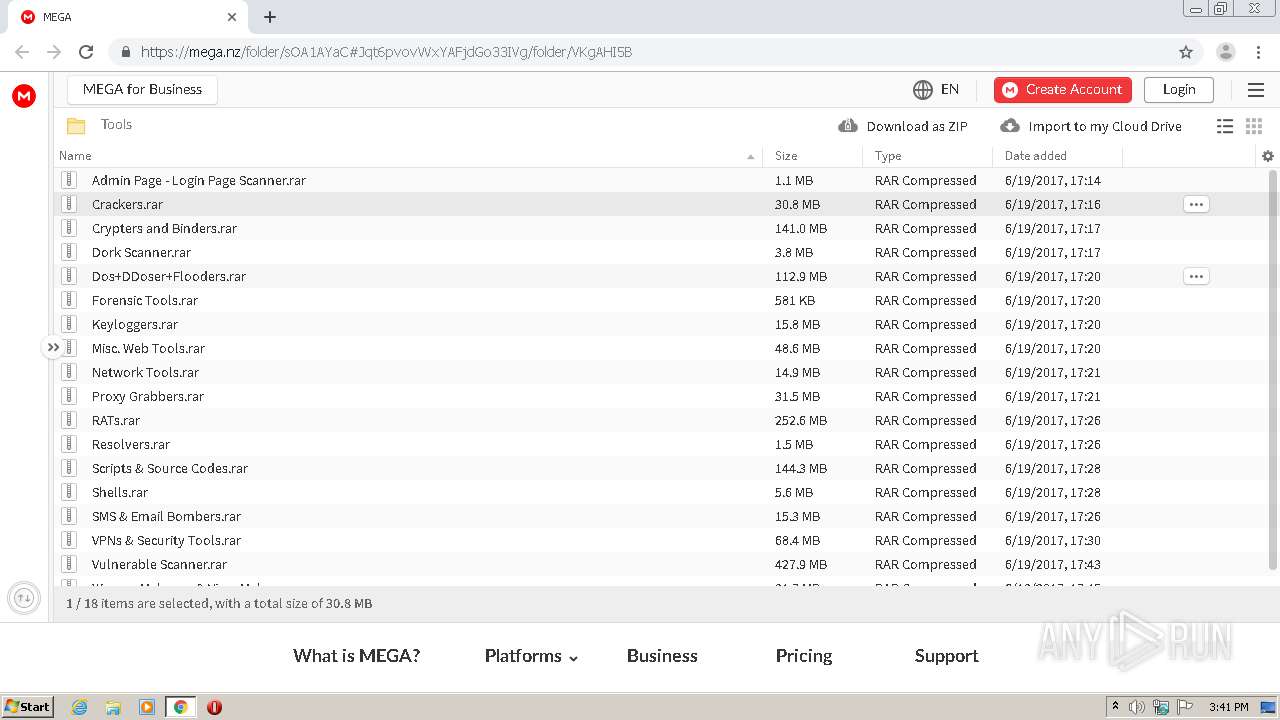Open a new browser tab
Image resolution: width=1280 pixels, height=720 pixels.
pos(270,17)
